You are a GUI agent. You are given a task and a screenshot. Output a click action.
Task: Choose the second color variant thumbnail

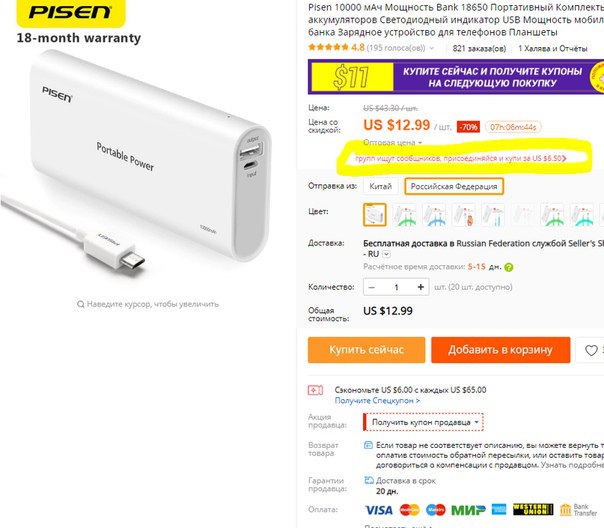404,215
